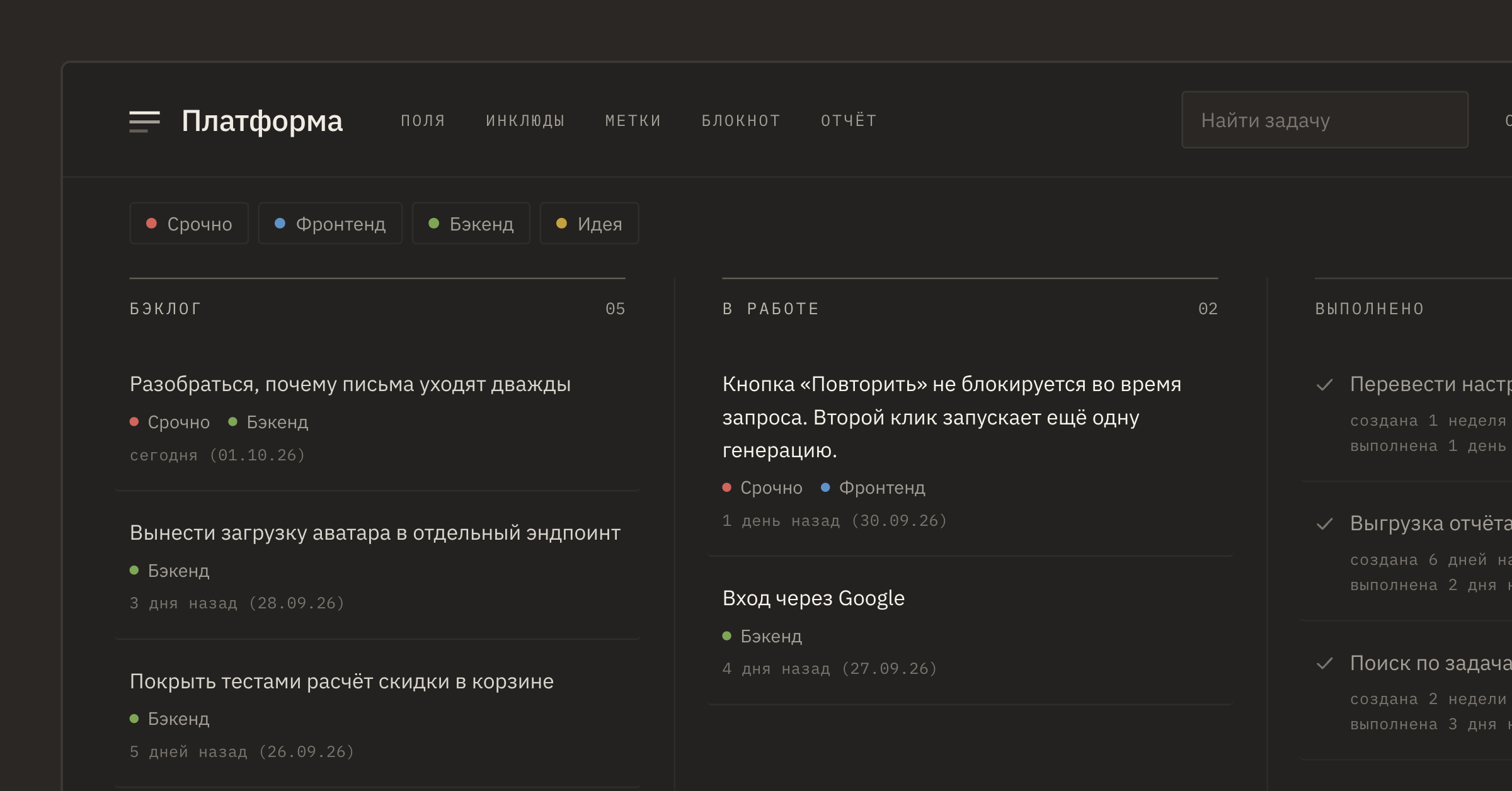Image resolution: width=1512 pixels, height=791 pixels.
Task: Click the date 1 день назад (30.09.26)
Action: point(835,521)
